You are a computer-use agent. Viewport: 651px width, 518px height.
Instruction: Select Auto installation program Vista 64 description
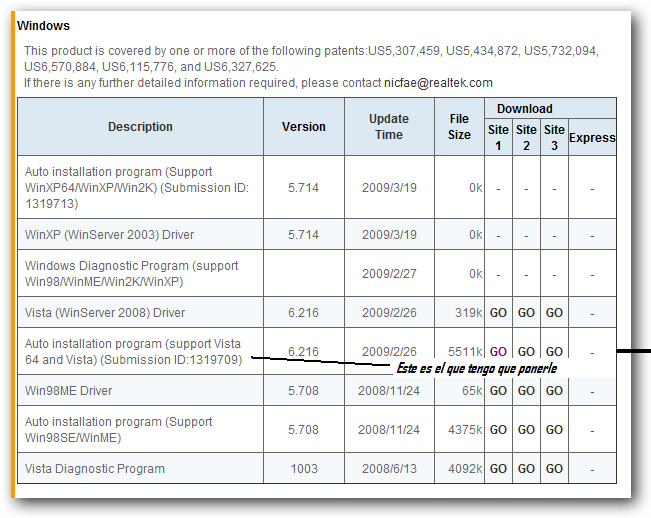click(x=133, y=352)
